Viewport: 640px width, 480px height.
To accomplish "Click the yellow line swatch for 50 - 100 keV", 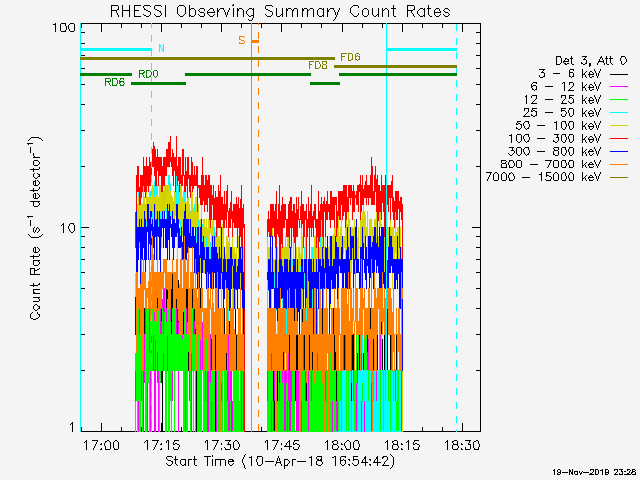I will pyautogui.click(x=619, y=126).
